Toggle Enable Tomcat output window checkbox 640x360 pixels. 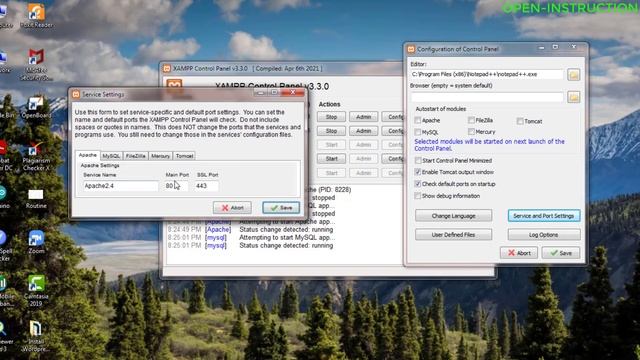(x=418, y=172)
